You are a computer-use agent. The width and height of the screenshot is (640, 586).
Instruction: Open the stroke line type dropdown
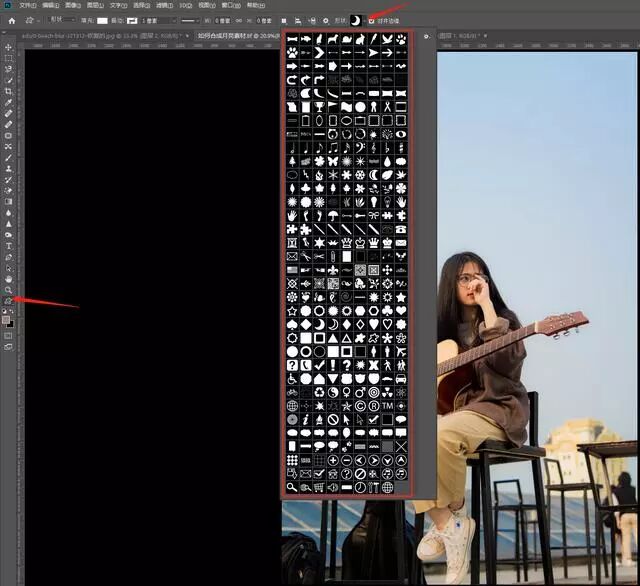click(x=190, y=21)
